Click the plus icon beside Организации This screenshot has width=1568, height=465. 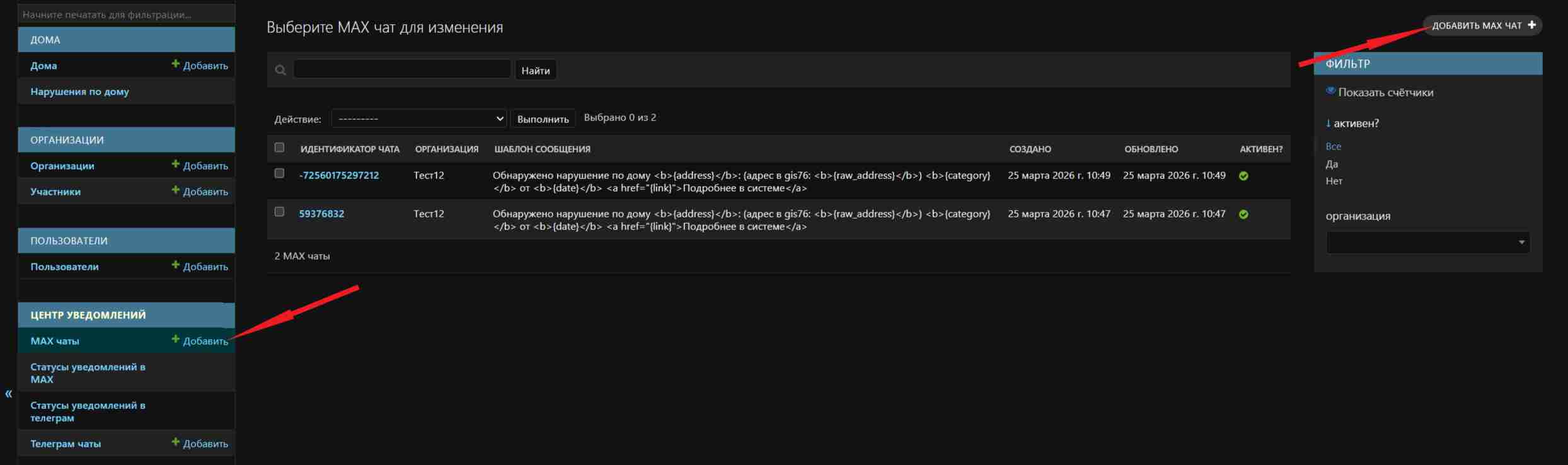(x=175, y=164)
